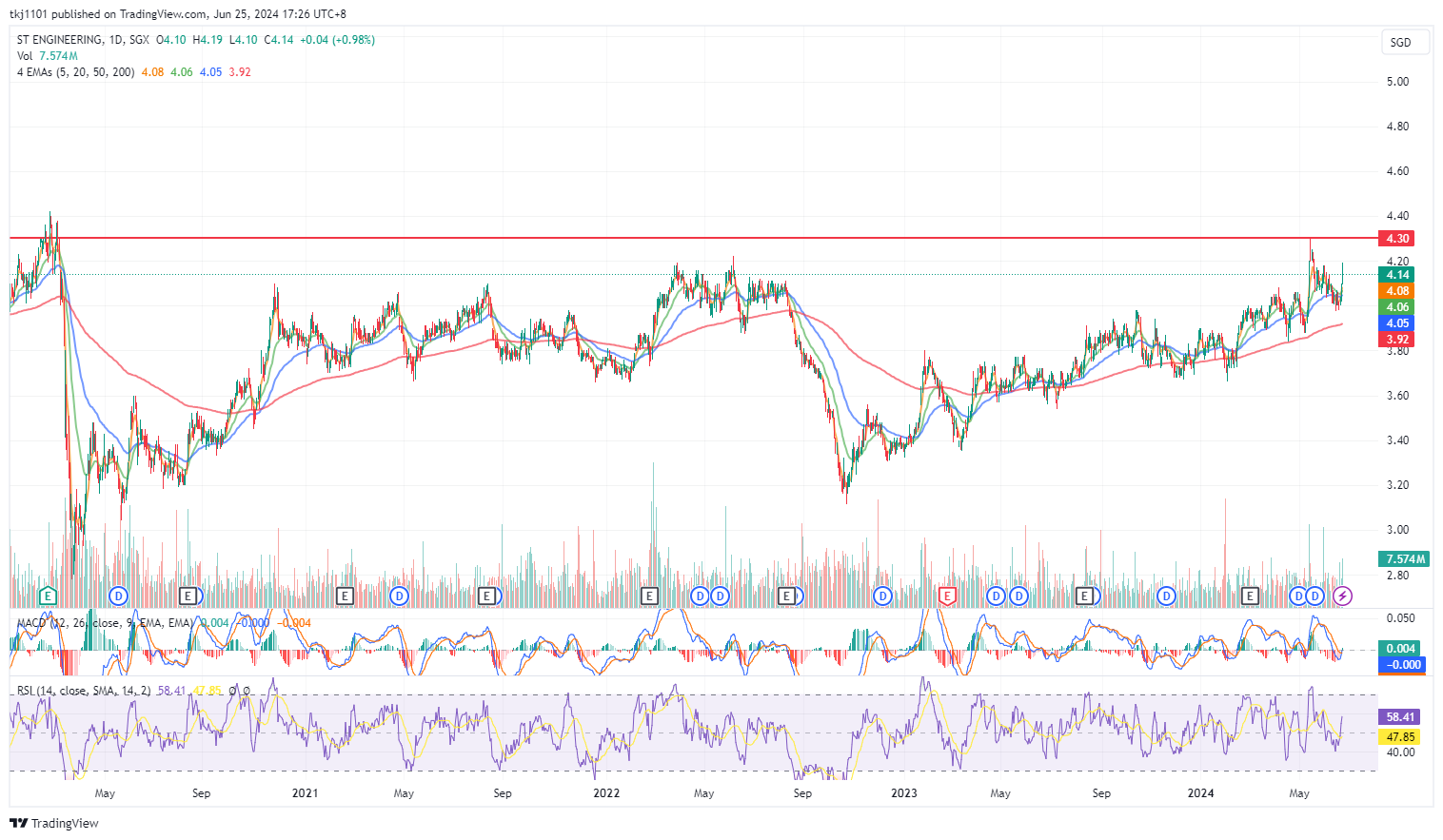Click the blue -0.000 MACD axis label
Image resolution: width=1443 pixels, height=840 pixels.
click(x=1401, y=665)
